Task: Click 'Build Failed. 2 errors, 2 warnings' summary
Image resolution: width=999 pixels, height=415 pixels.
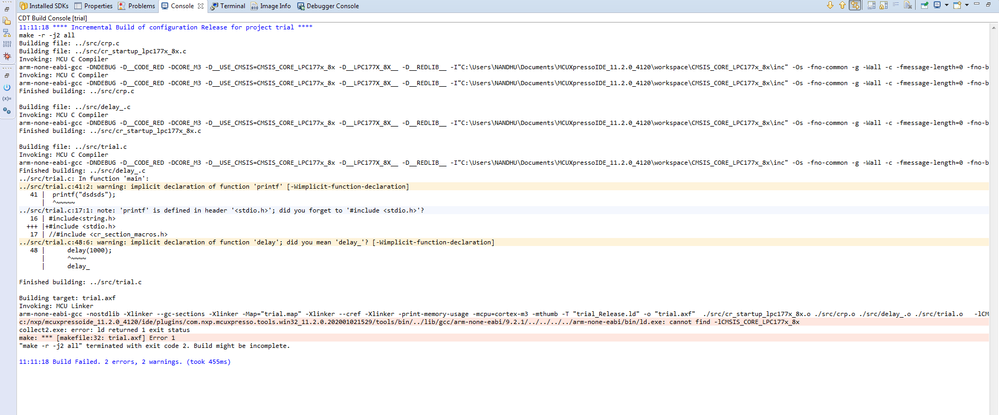Action: [x=125, y=361]
